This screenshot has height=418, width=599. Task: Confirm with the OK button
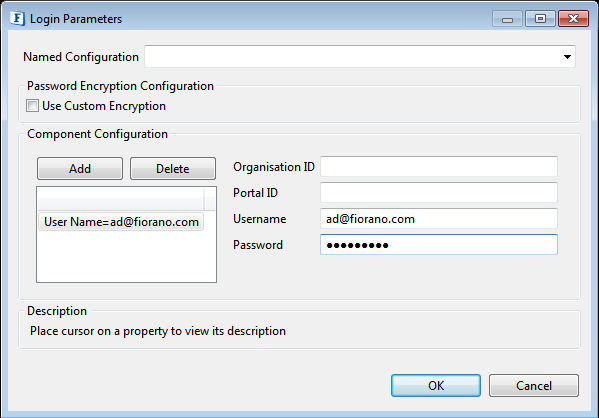(436, 386)
